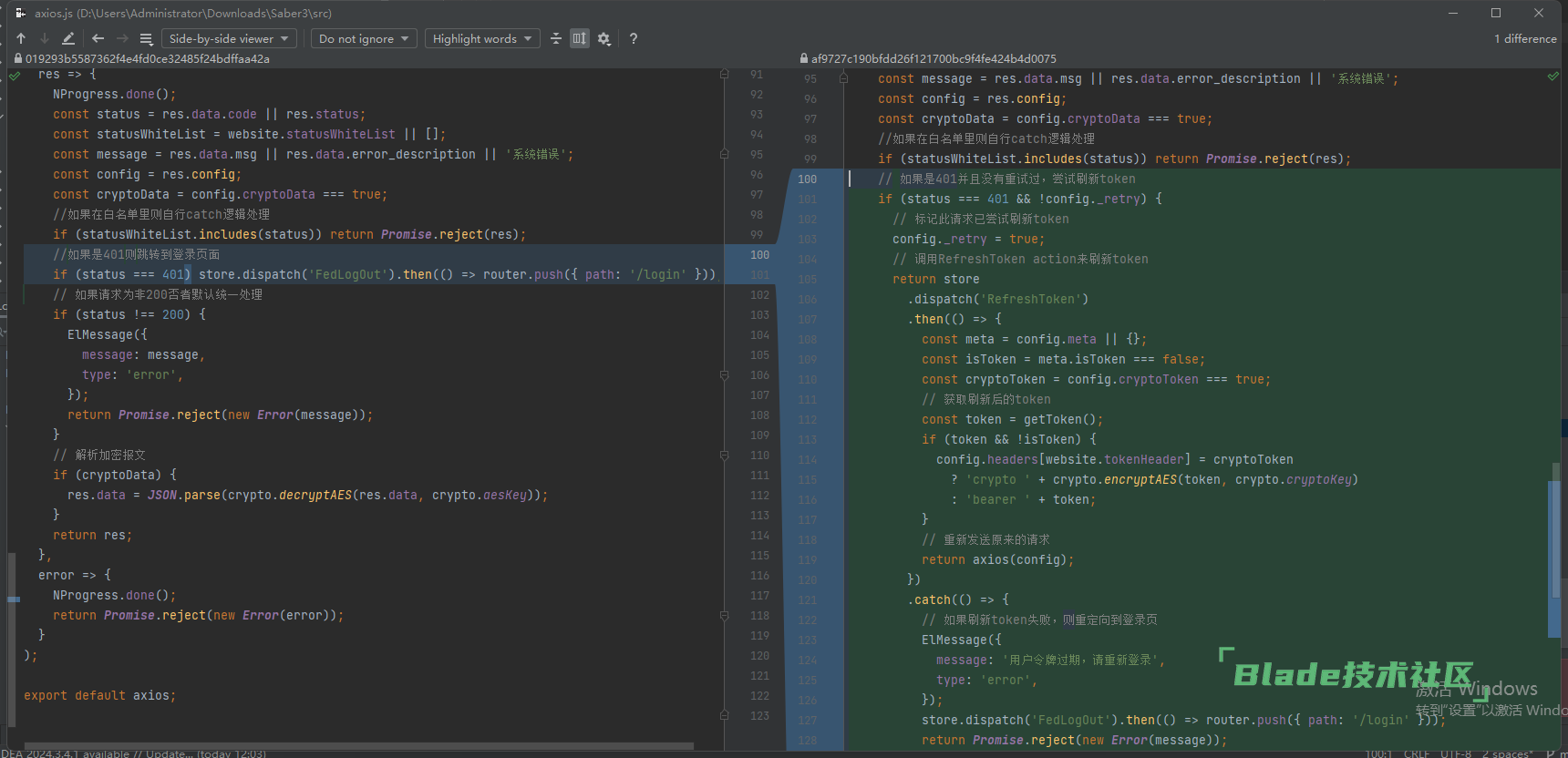Click left revision hash 019293b5587362f4e4fd0ce32485f24bdffaa42a
The width and height of the screenshot is (1568, 758).
[148, 58]
